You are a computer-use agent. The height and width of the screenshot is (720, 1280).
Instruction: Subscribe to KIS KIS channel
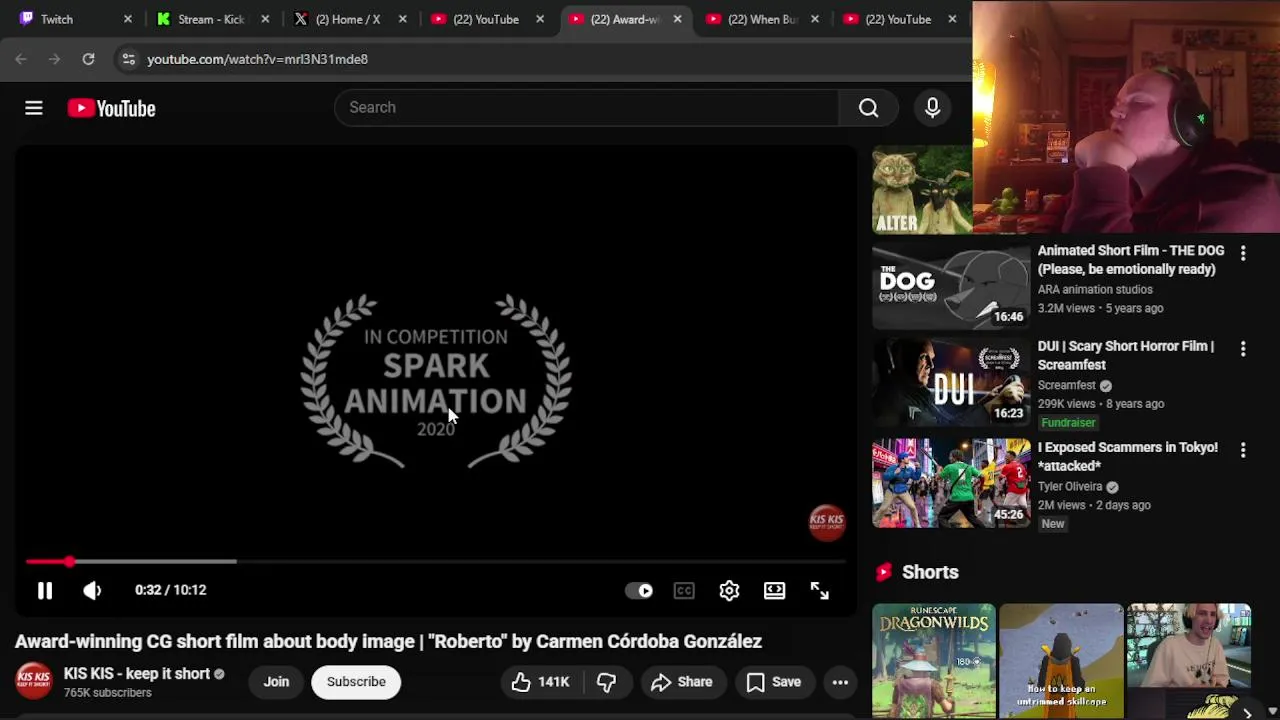click(x=356, y=682)
